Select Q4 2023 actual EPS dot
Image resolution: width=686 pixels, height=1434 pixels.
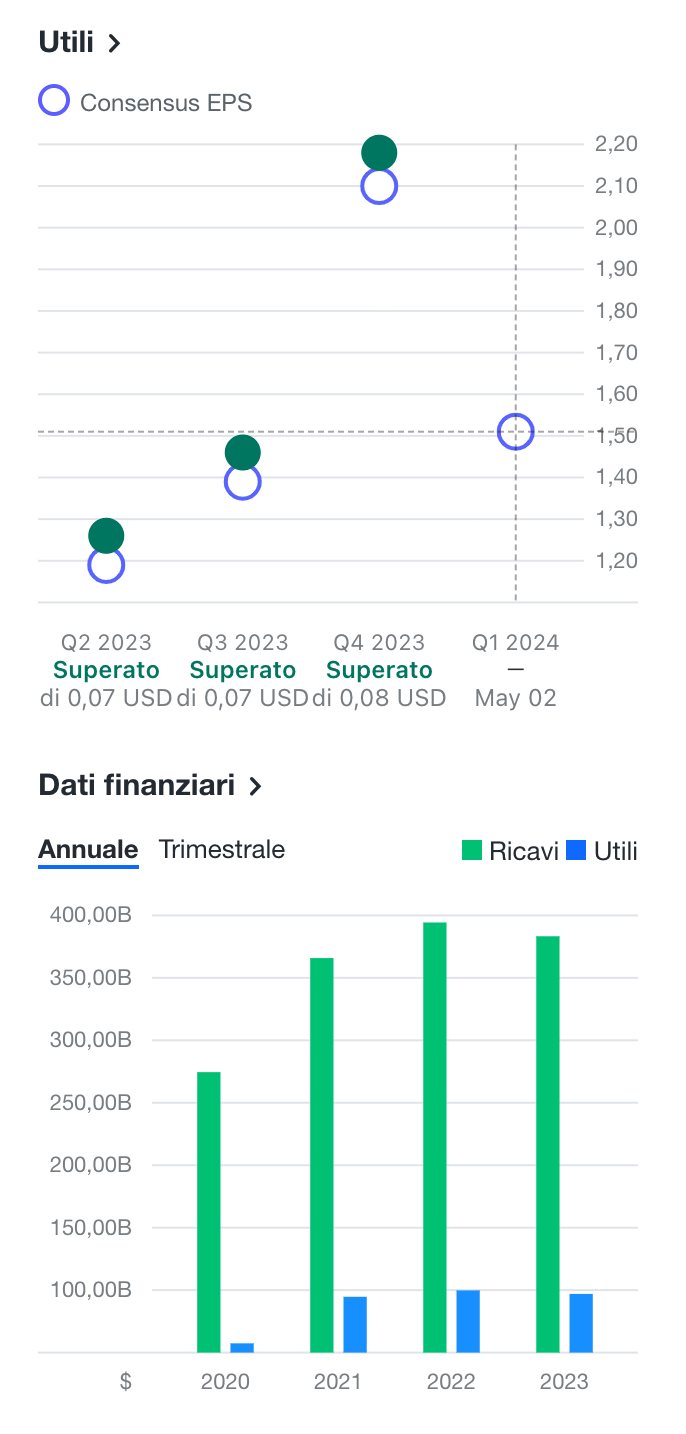pyautogui.click(x=379, y=153)
